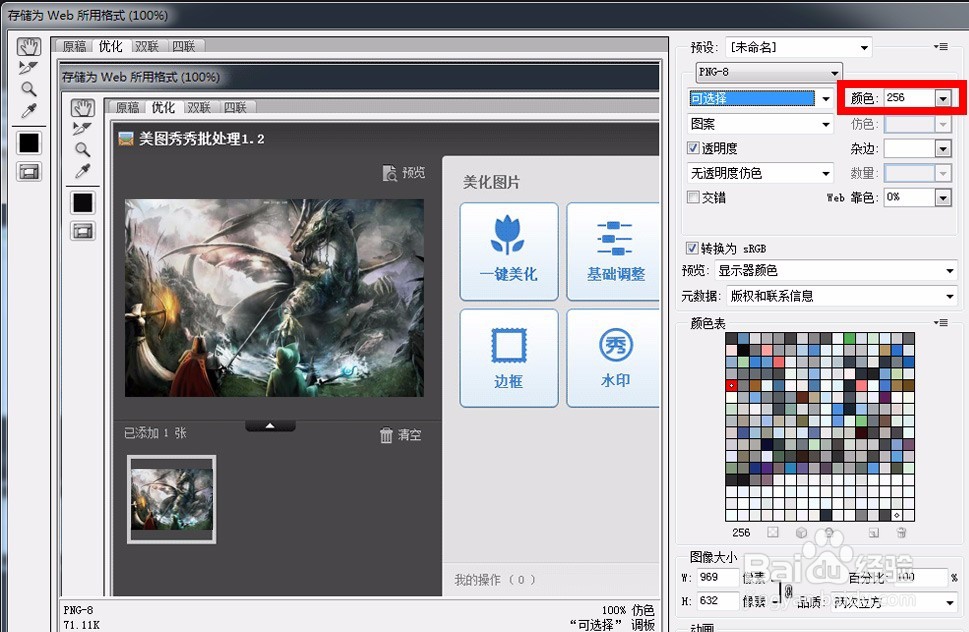Open the preset panel menu icon beside 预设
The image size is (969, 632).
click(941, 47)
